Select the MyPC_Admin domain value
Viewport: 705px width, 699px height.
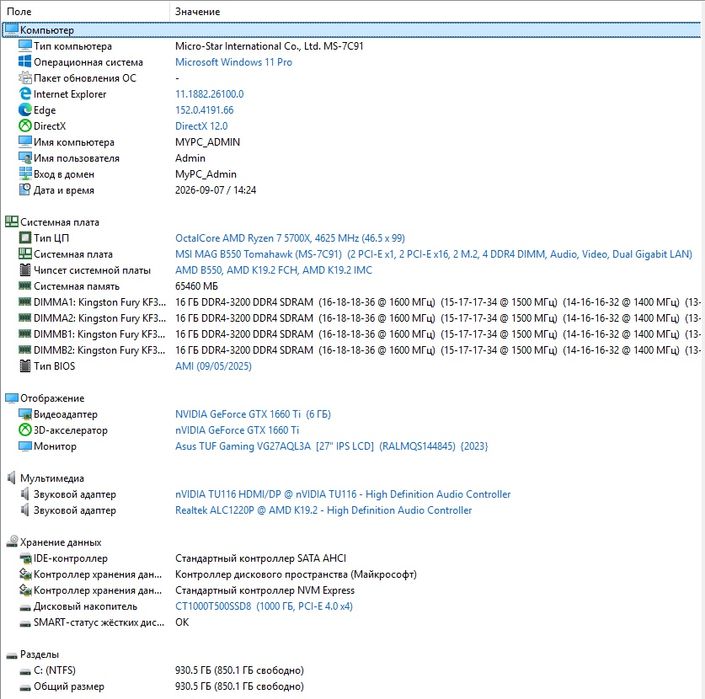click(205, 174)
